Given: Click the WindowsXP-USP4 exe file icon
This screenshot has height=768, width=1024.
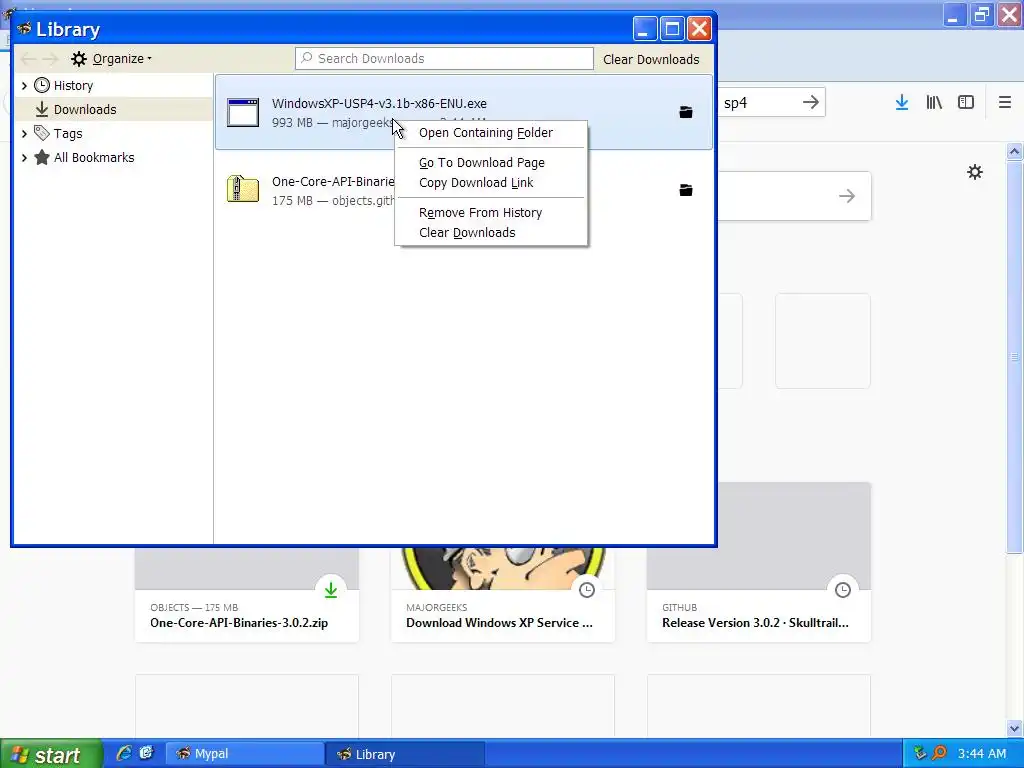Looking at the screenshot, I should pos(243,112).
